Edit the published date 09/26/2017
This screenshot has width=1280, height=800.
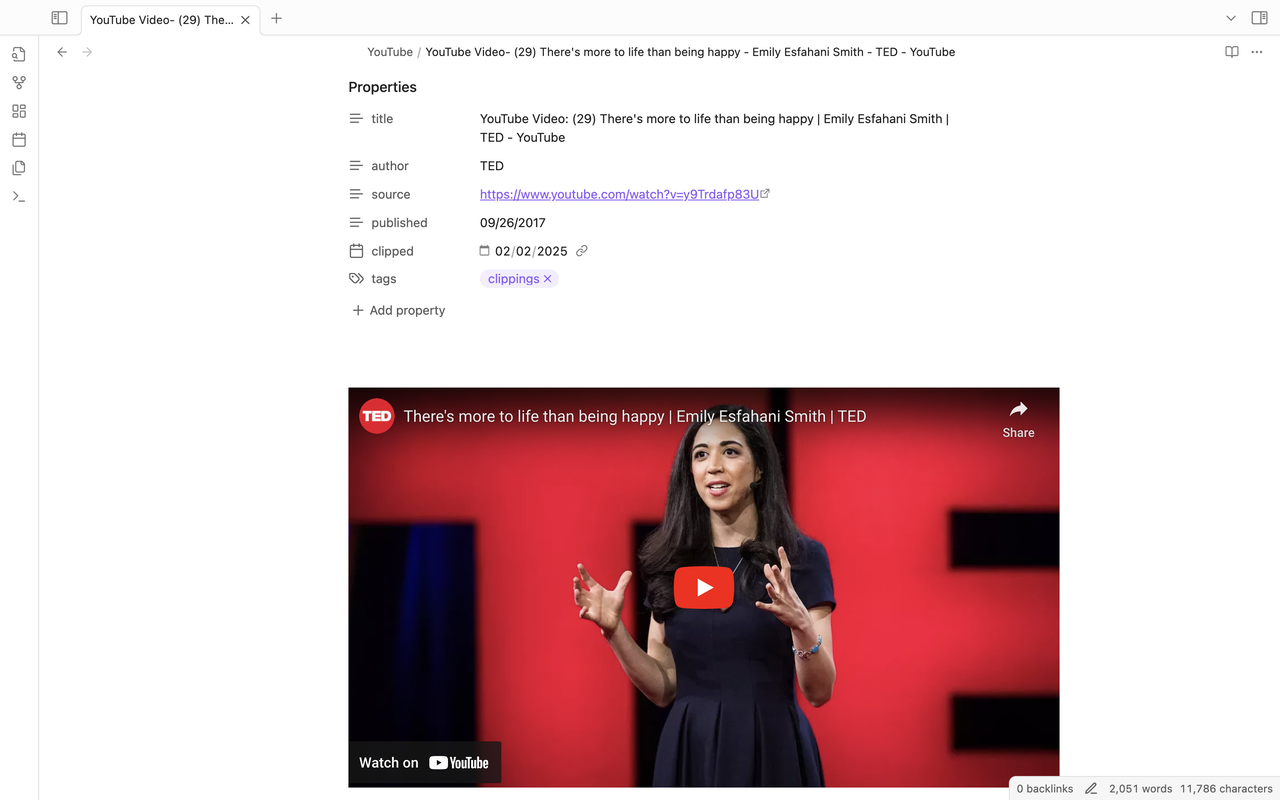tap(513, 223)
